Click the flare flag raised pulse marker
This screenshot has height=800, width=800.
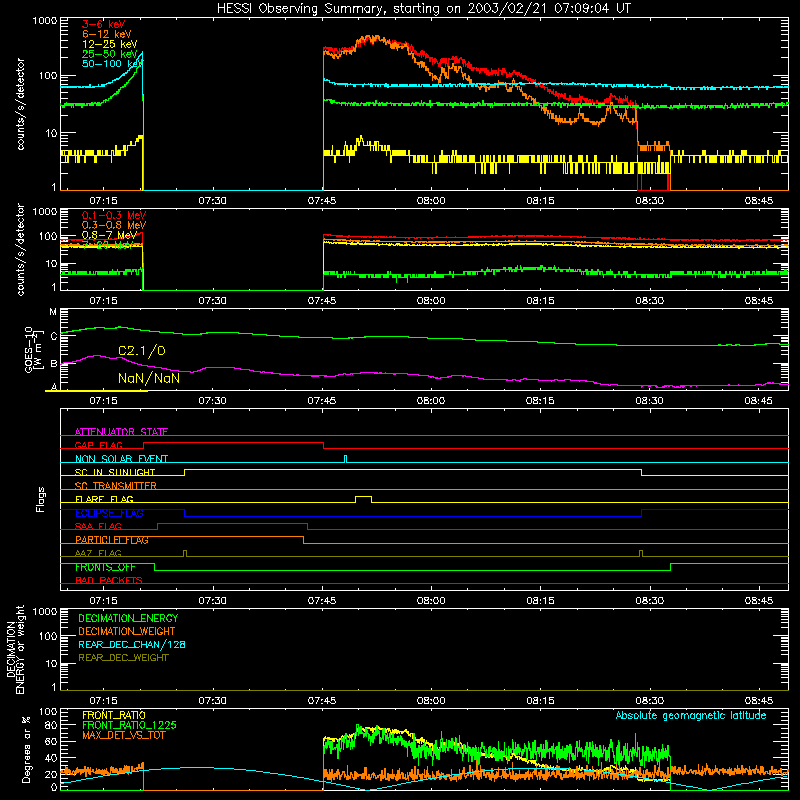coord(363,498)
